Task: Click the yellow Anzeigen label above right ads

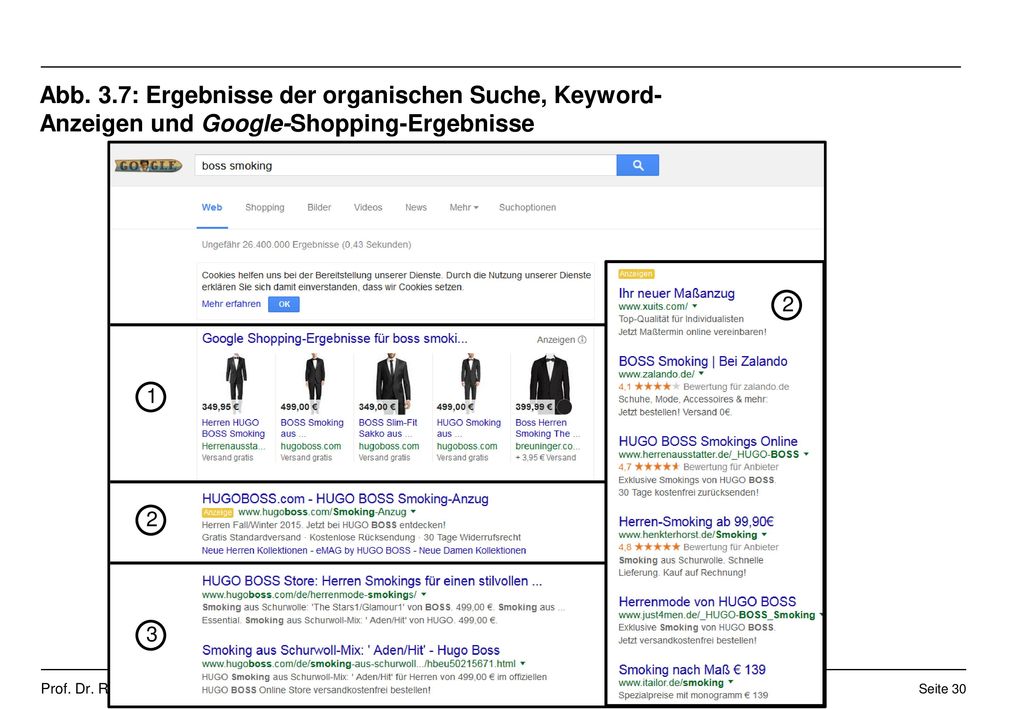Action: click(636, 274)
